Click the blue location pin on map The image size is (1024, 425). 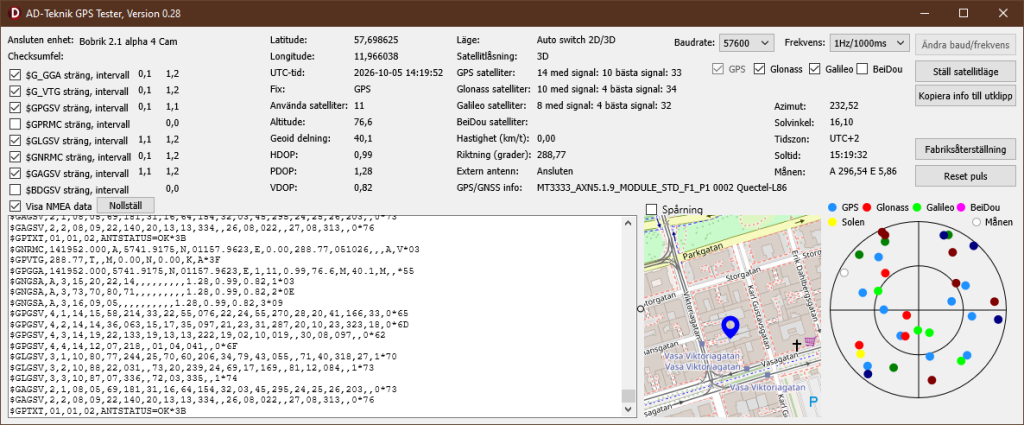(x=729, y=326)
